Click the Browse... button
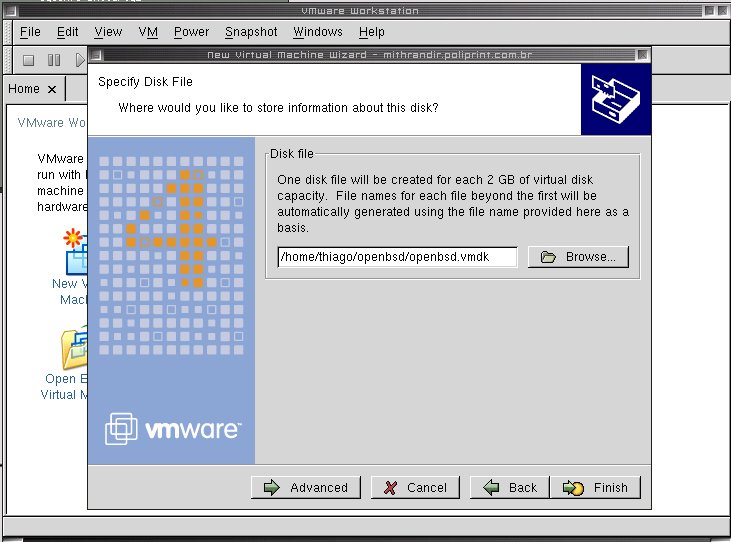 [578, 257]
